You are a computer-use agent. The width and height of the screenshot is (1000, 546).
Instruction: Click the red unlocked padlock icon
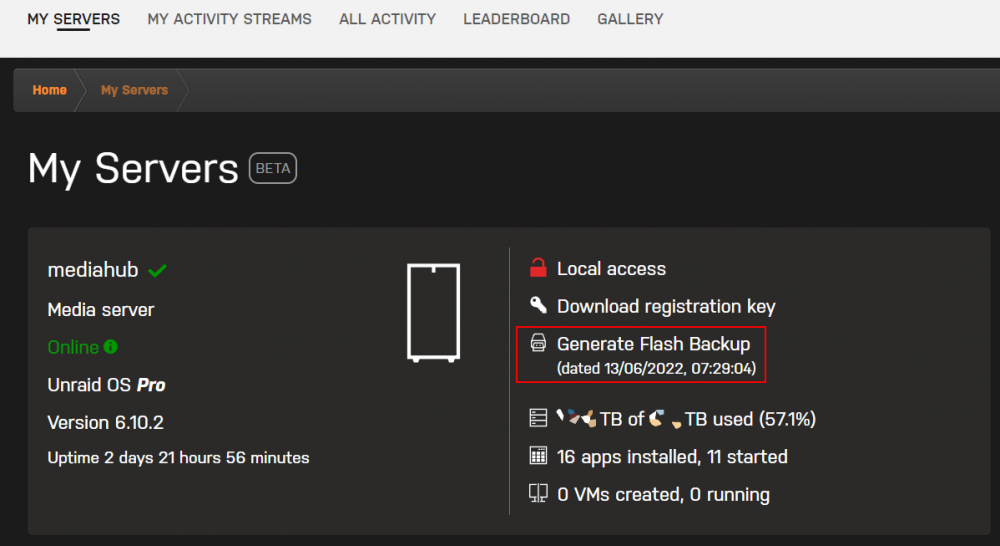click(x=538, y=268)
